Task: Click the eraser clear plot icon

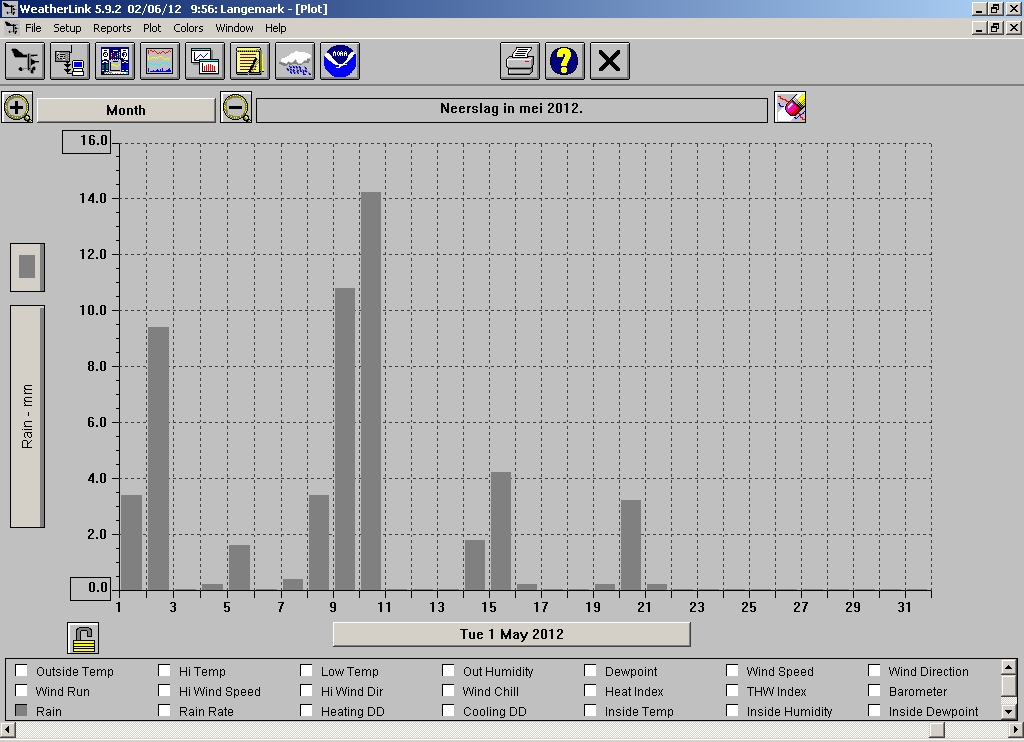Action: click(x=790, y=107)
